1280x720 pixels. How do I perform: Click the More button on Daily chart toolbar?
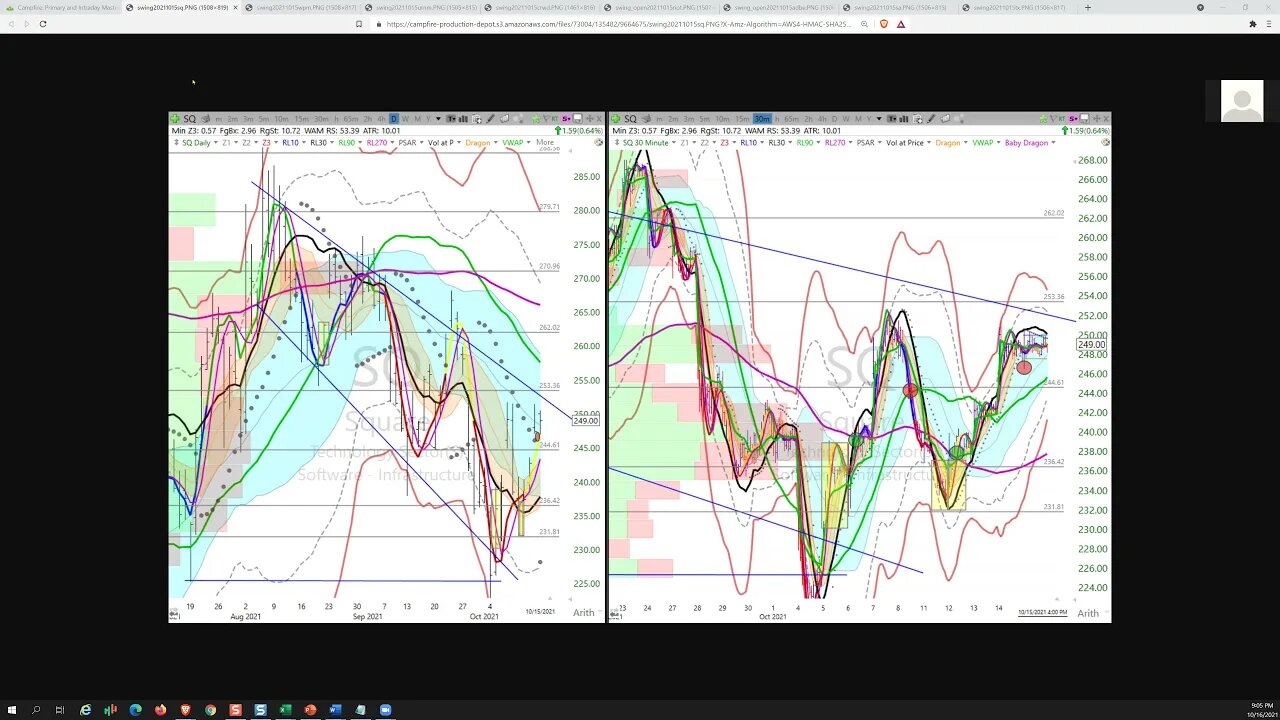tap(544, 142)
